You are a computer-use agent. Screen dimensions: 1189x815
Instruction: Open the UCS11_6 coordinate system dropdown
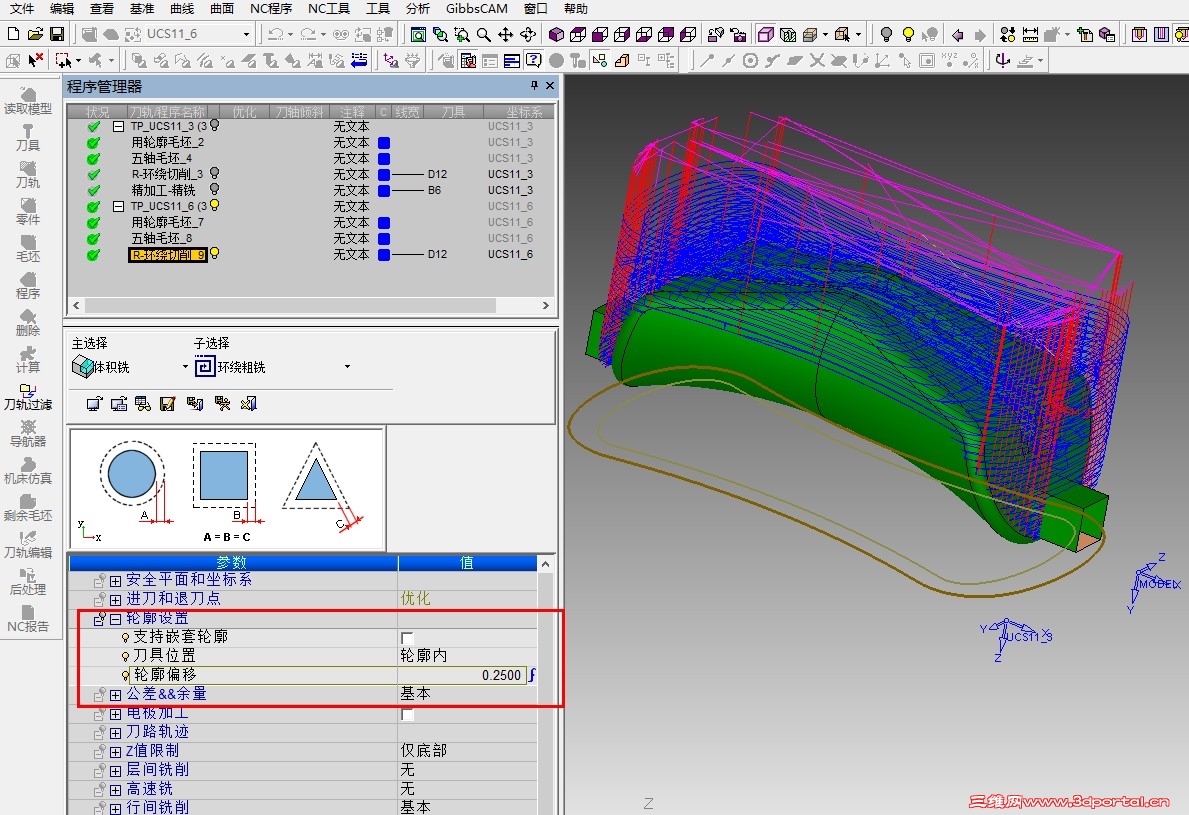tap(246, 34)
